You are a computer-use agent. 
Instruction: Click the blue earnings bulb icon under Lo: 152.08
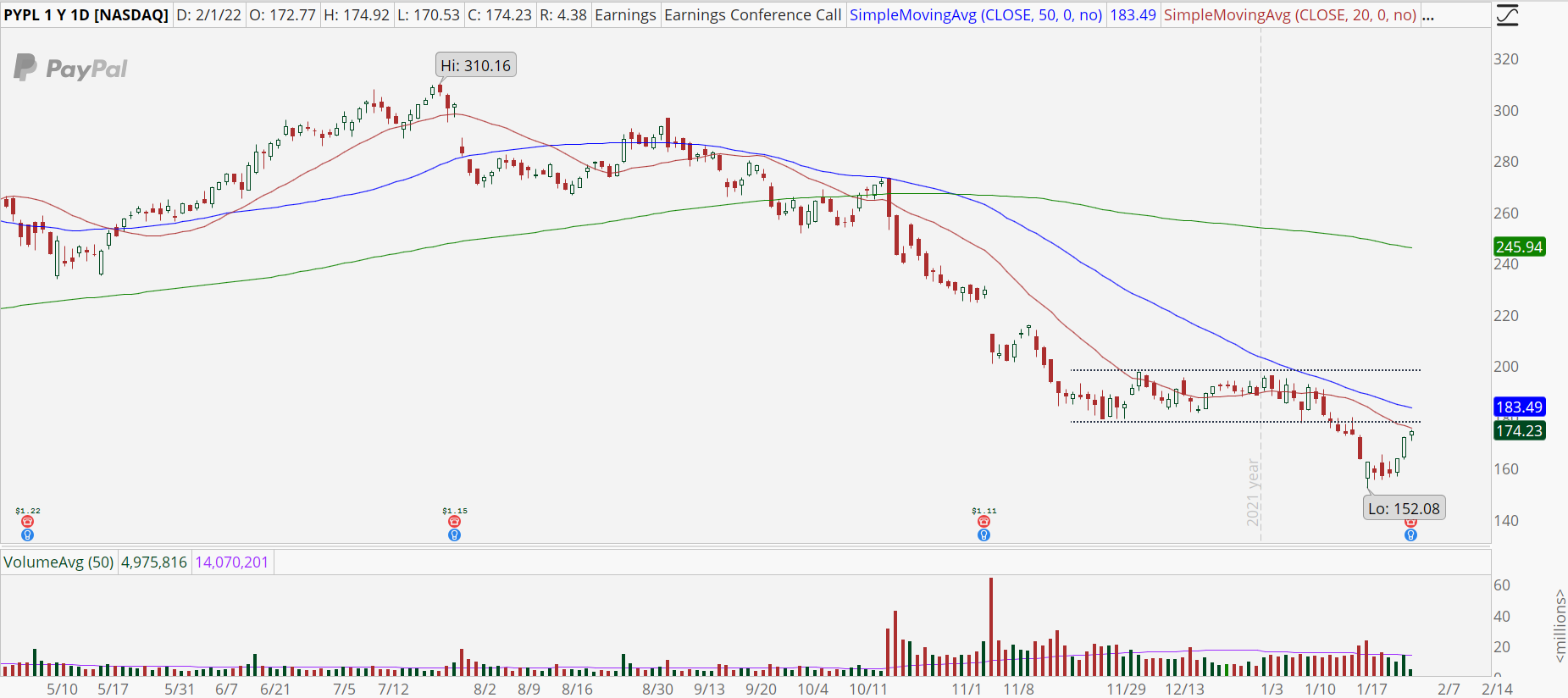click(x=1410, y=535)
